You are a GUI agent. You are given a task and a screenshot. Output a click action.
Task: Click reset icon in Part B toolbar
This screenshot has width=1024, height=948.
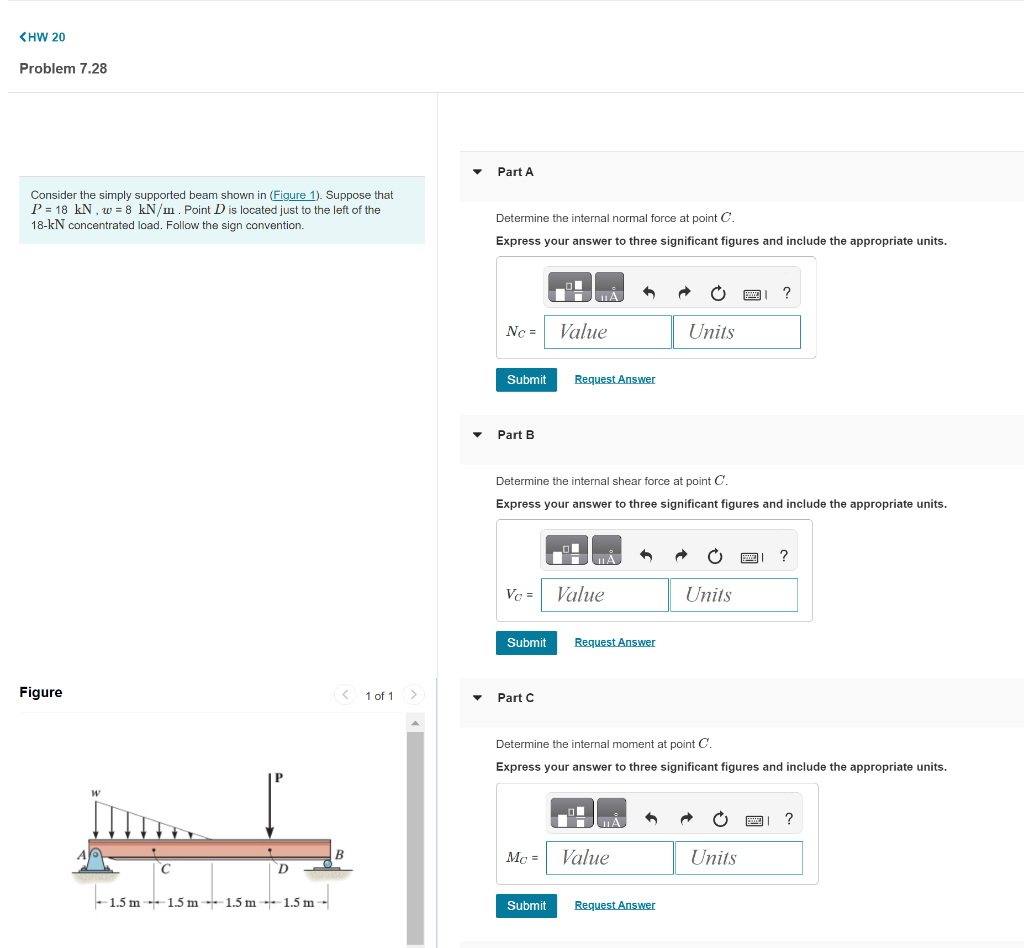[x=715, y=556]
